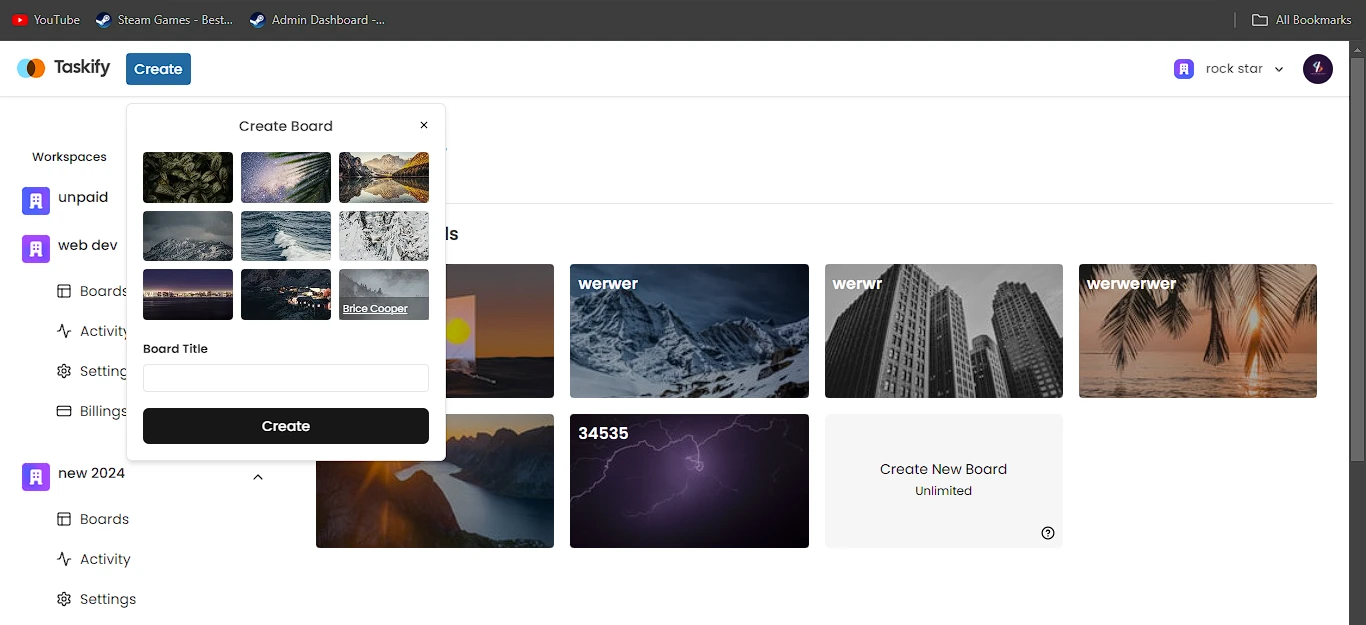Click the user avatar in header

point(1318,69)
